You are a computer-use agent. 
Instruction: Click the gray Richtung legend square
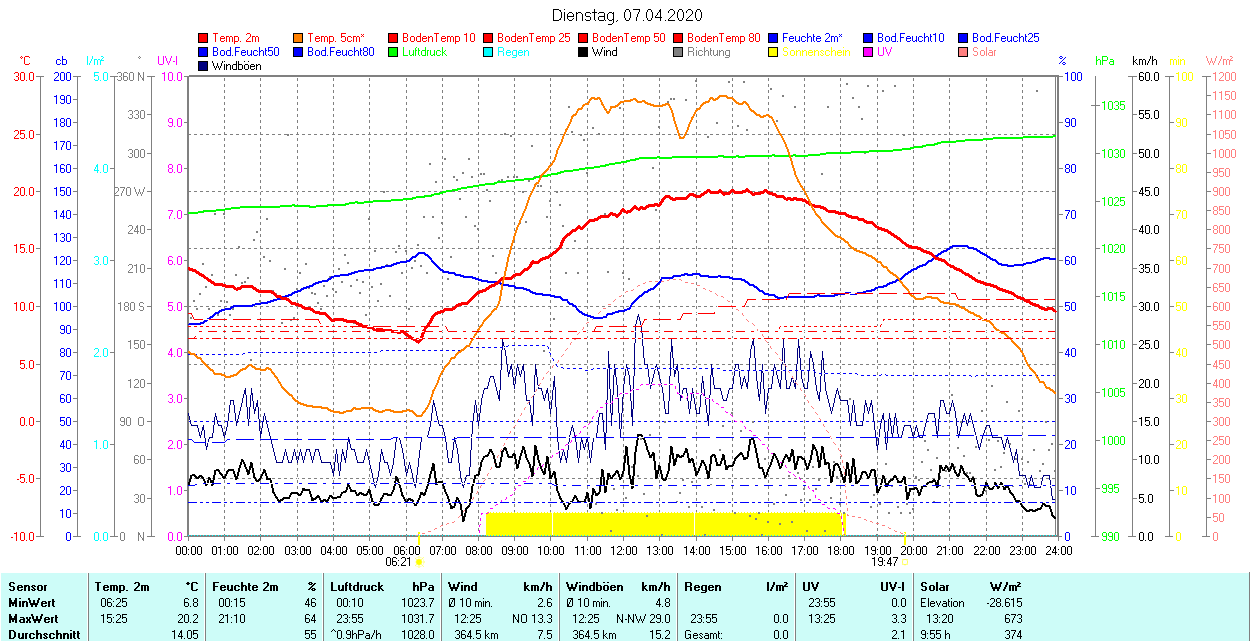(x=679, y=52)
